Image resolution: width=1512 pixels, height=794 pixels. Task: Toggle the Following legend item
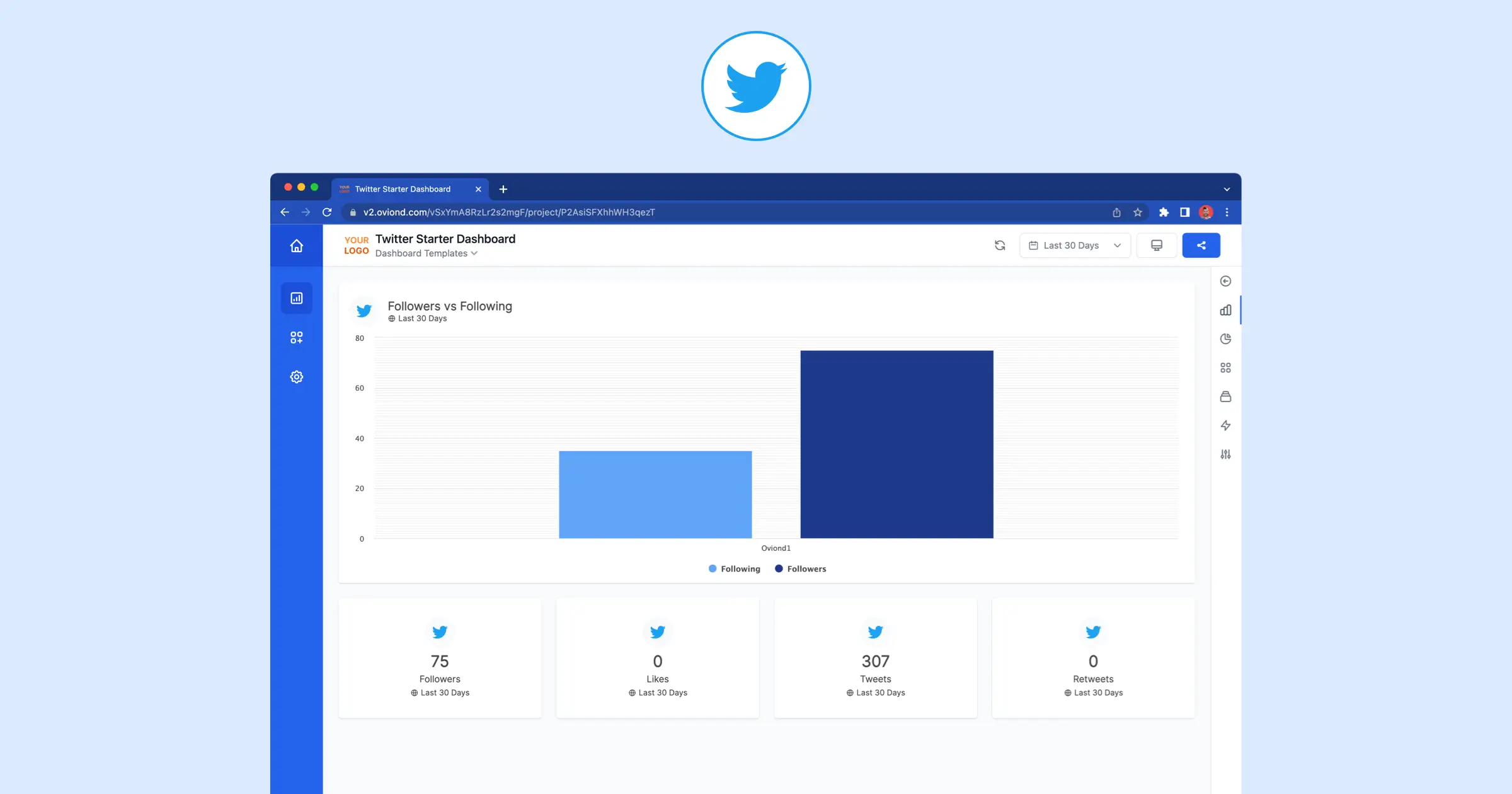click(x=734, y=569)
